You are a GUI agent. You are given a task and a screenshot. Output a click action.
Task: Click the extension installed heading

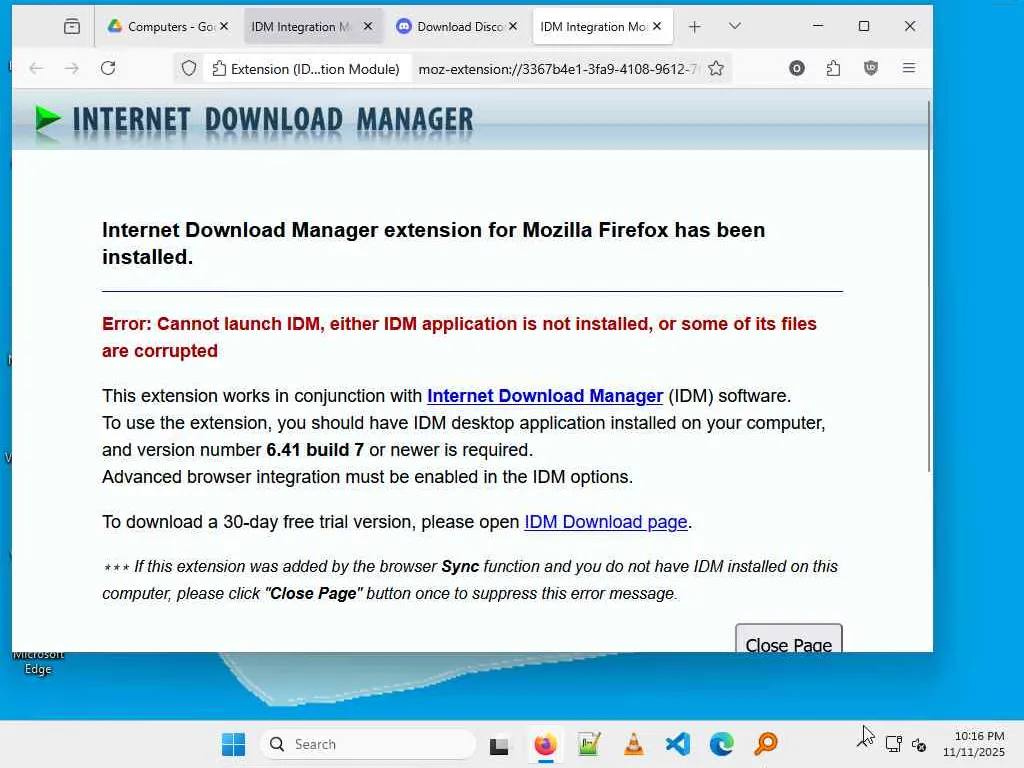click(x=434, y=243)
